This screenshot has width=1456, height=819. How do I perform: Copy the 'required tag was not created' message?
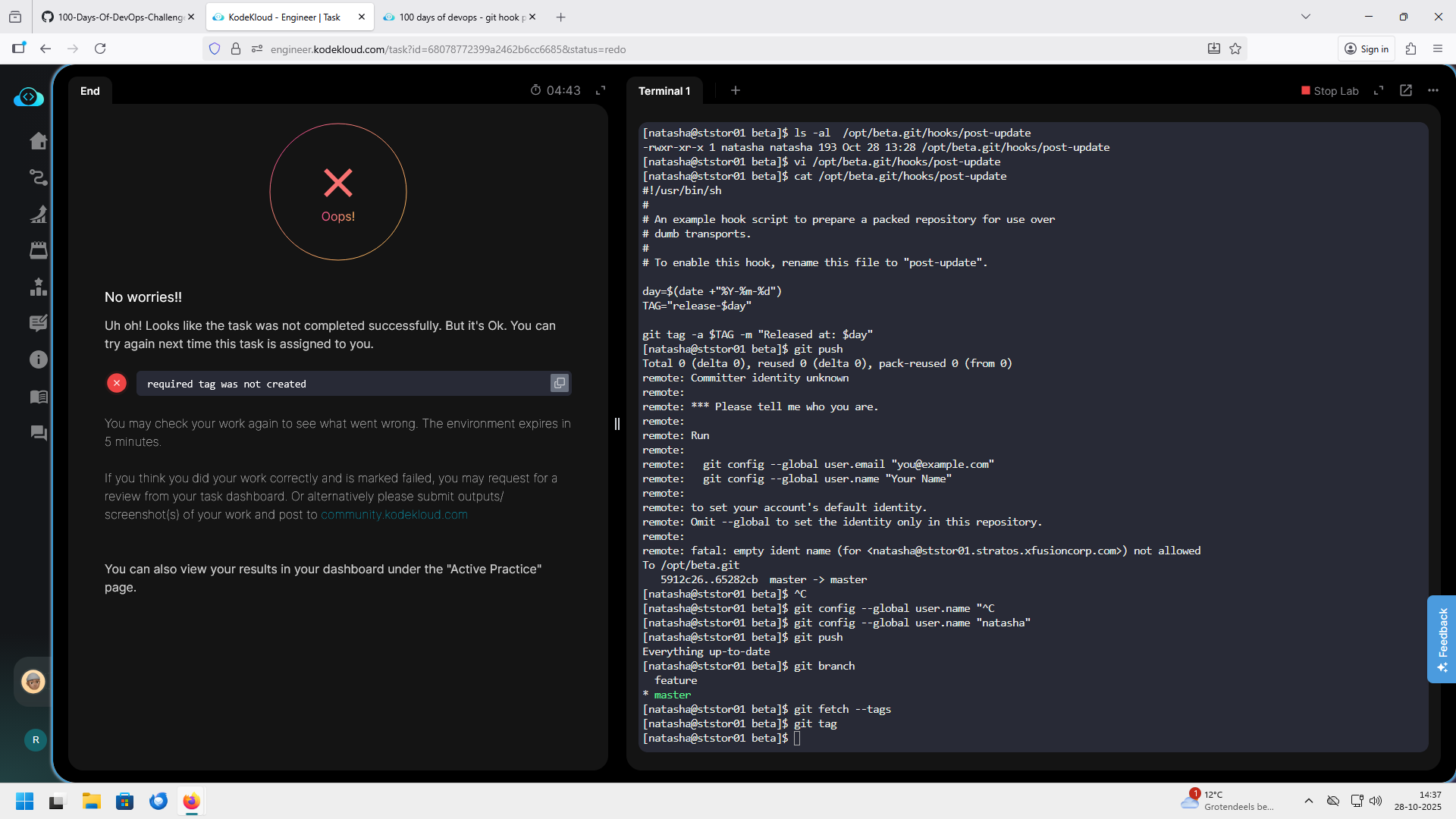[559, 384]
